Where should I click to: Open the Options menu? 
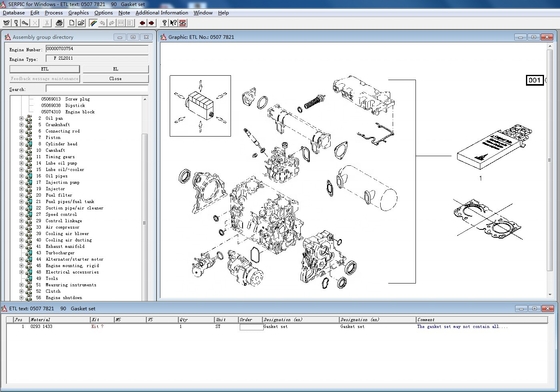point(103,13)
